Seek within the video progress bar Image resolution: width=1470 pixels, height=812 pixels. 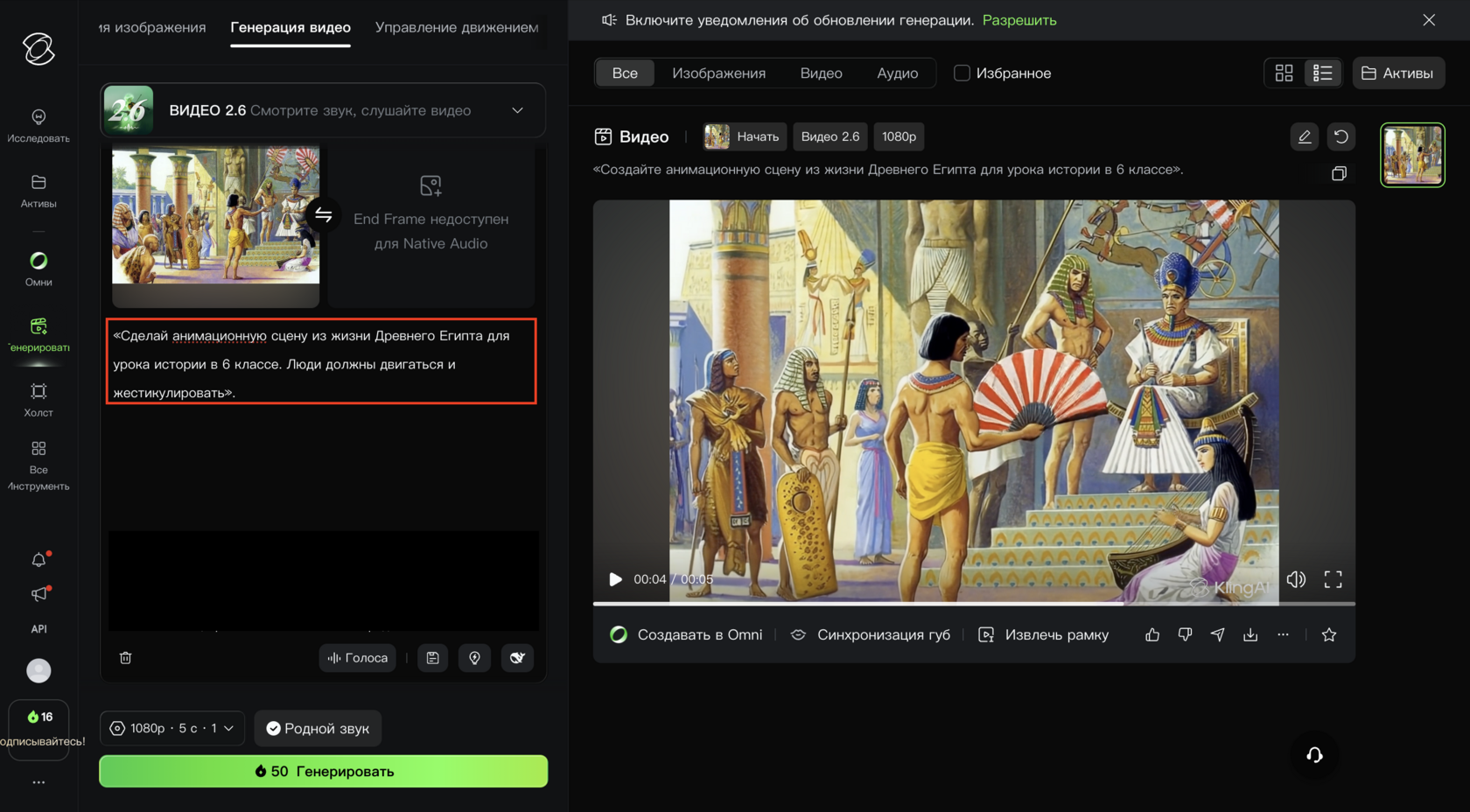click(974, 604)
